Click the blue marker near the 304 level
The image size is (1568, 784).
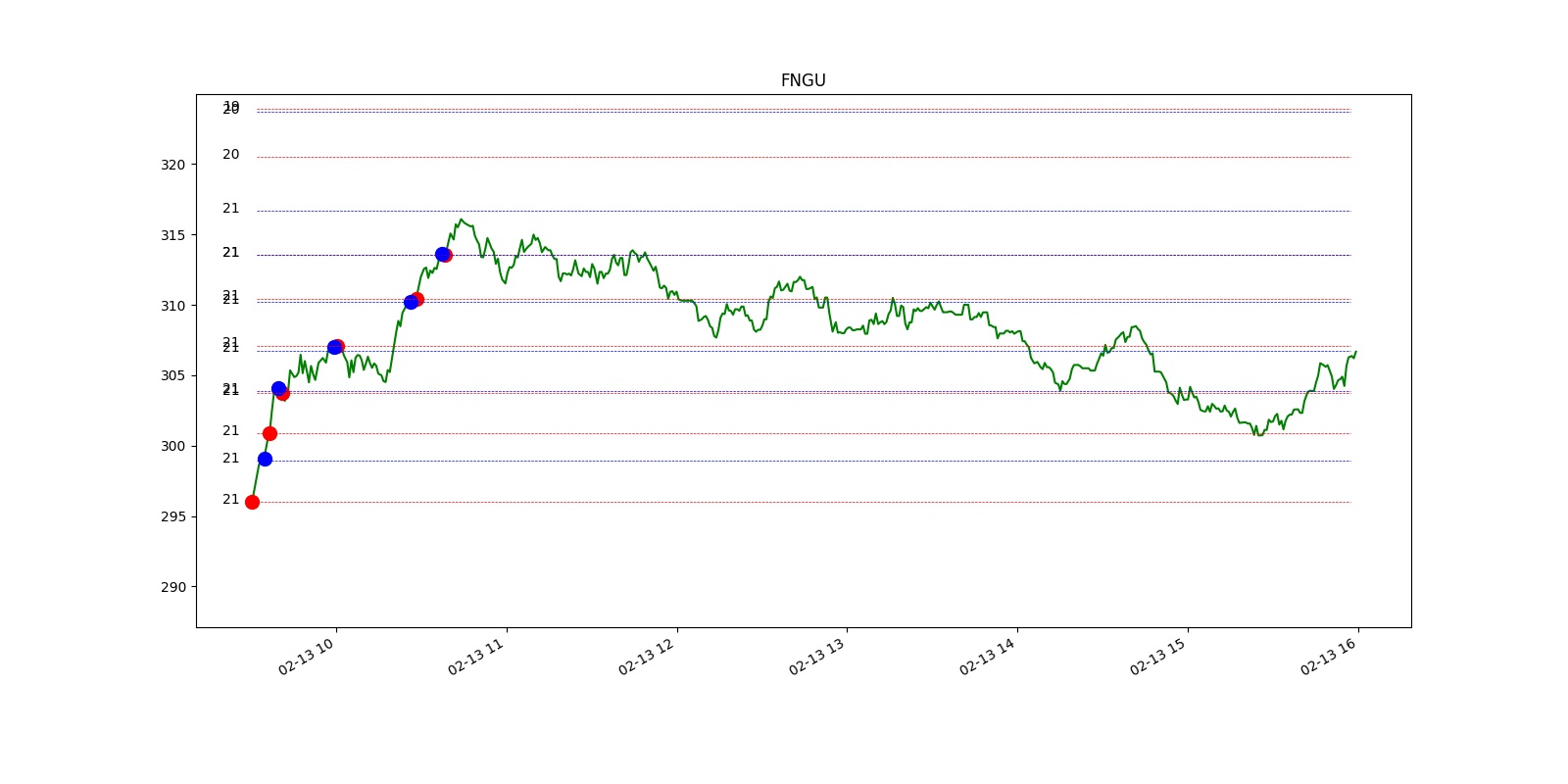(x=278, y=388)
